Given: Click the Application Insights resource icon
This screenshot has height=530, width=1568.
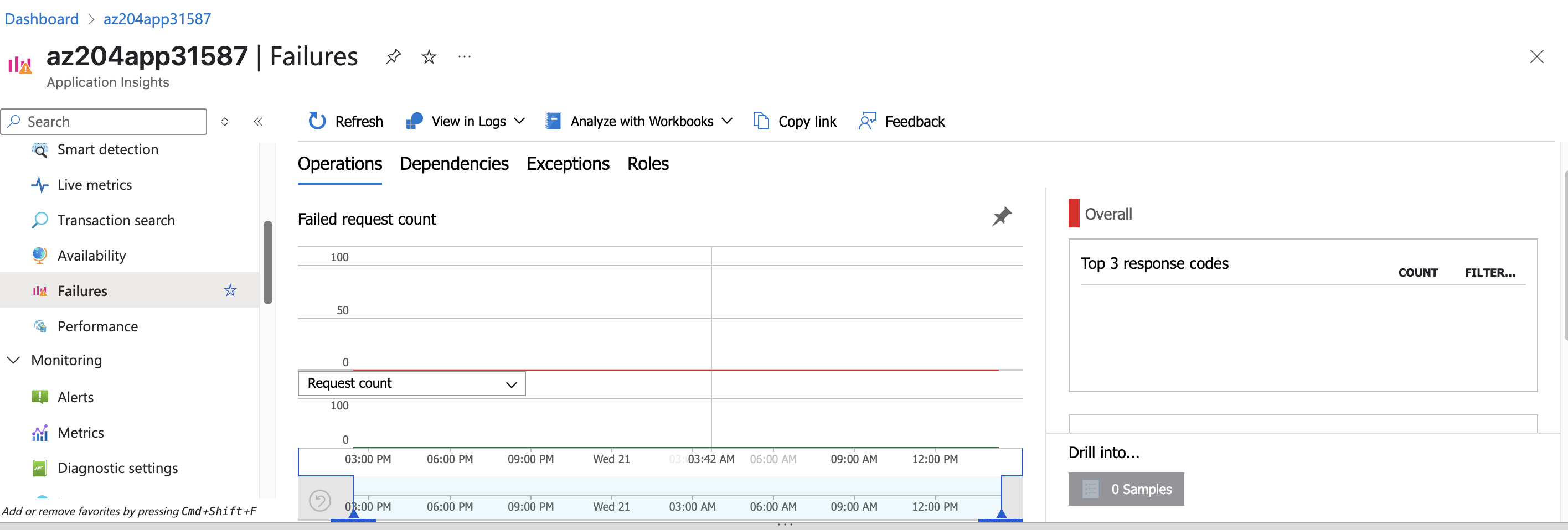Looking at the screenshot, I should (19, 65).
